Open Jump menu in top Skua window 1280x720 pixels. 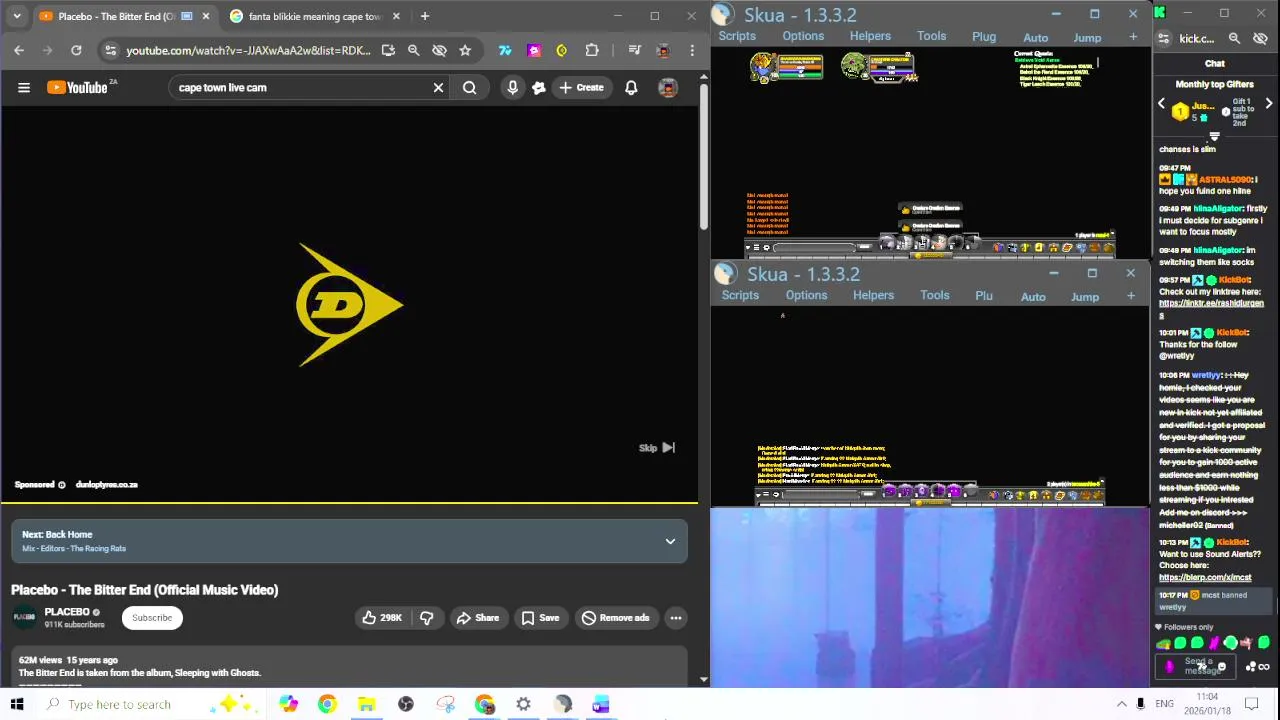(x=1087, y=38)
